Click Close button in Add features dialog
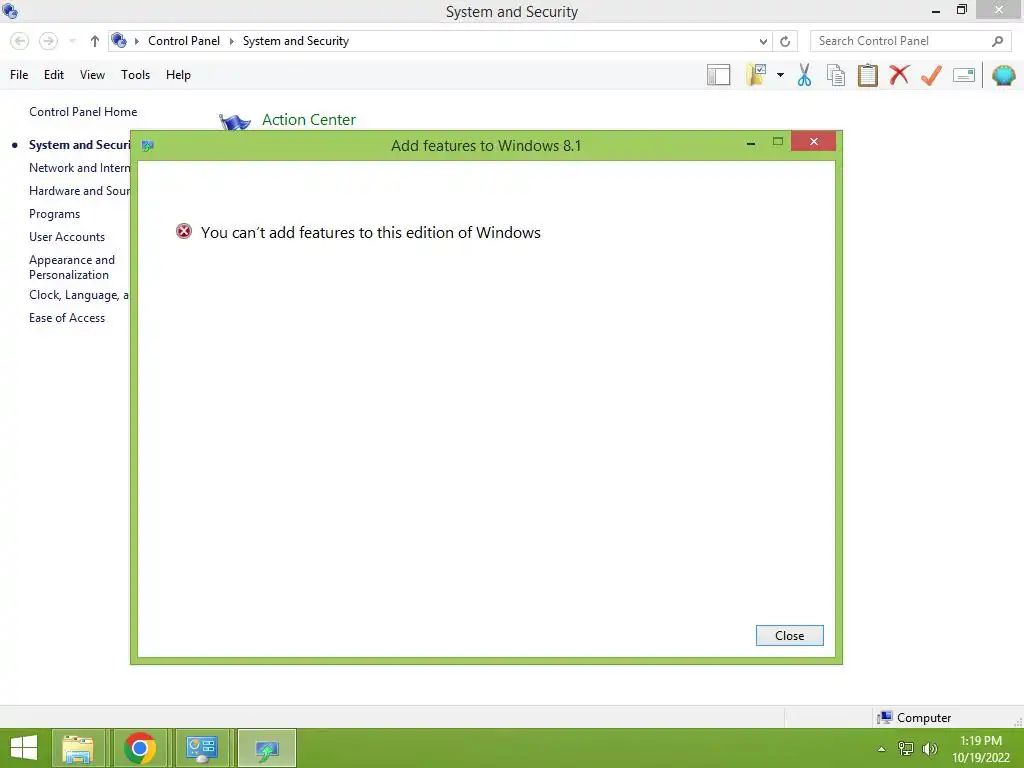The height and width of the screenshot is (768, 1024). (x=790, y=635)
